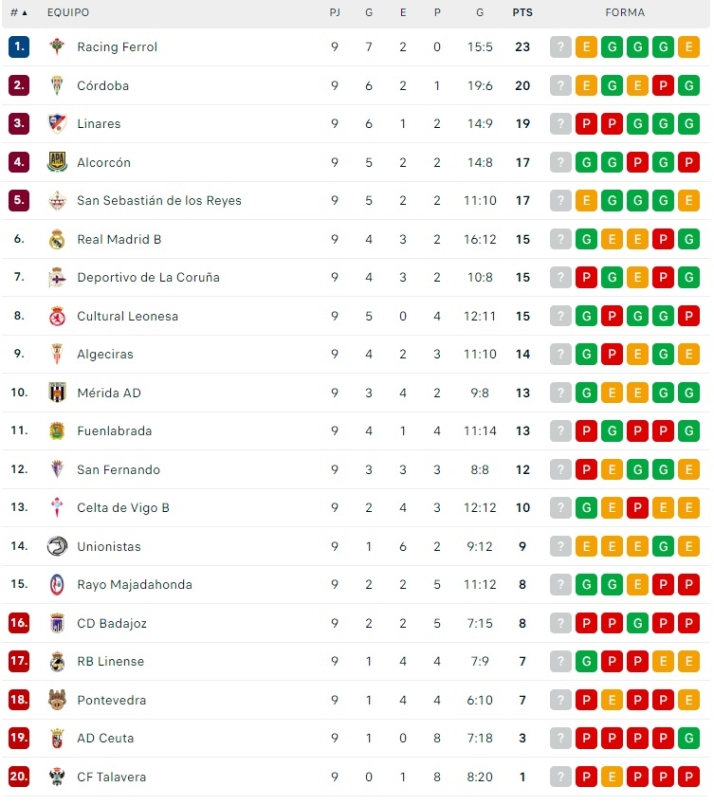Viewport: 714px width, 805px height.
Task: Click the Unionistas team crest
Action: pyautogui.click(x=57, y=546)
